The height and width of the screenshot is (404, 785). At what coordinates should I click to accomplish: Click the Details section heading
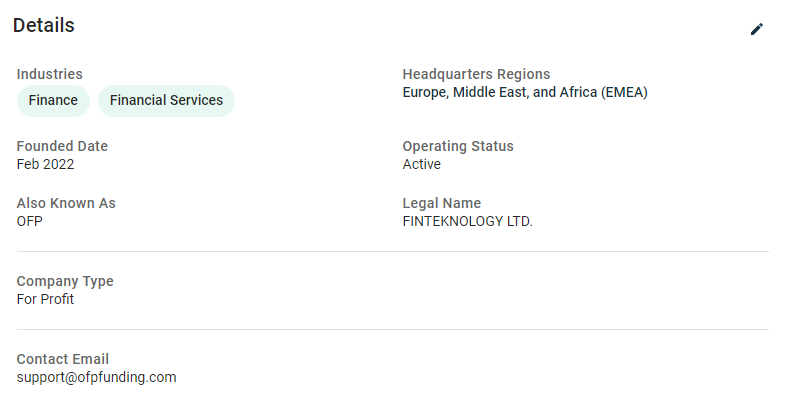pos(44,26)
